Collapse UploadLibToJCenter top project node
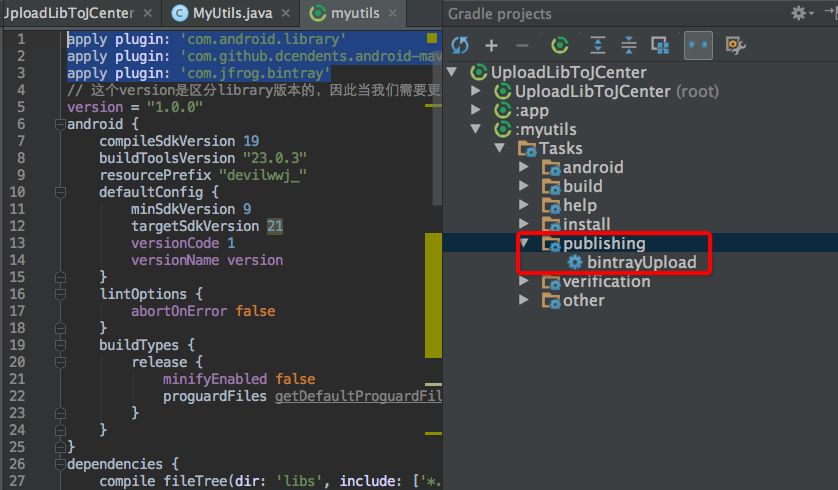The height and width of the screenshot is (490, 838). (452, 72)
